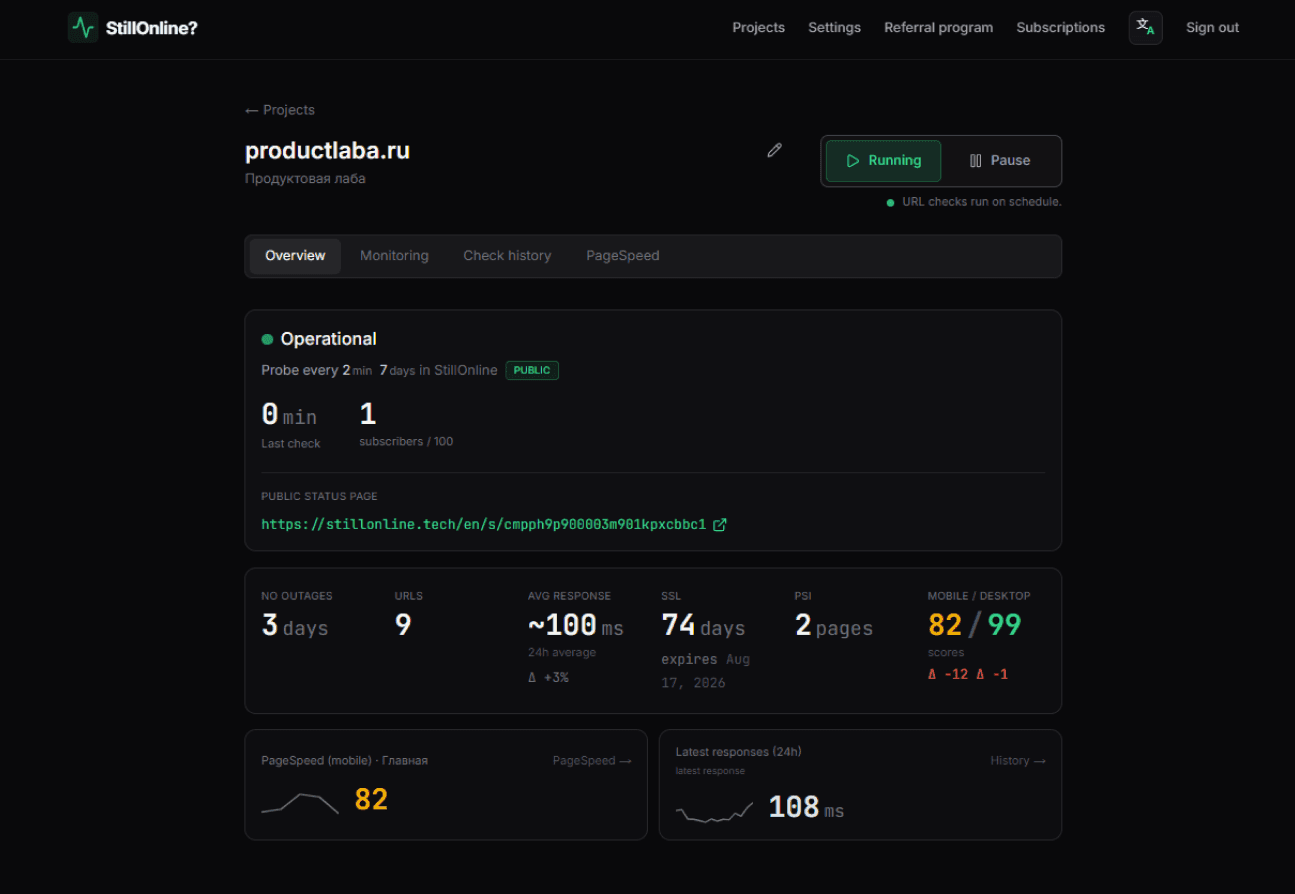Click the 'Probe every 2 min' text

click(x=316, y=370)
